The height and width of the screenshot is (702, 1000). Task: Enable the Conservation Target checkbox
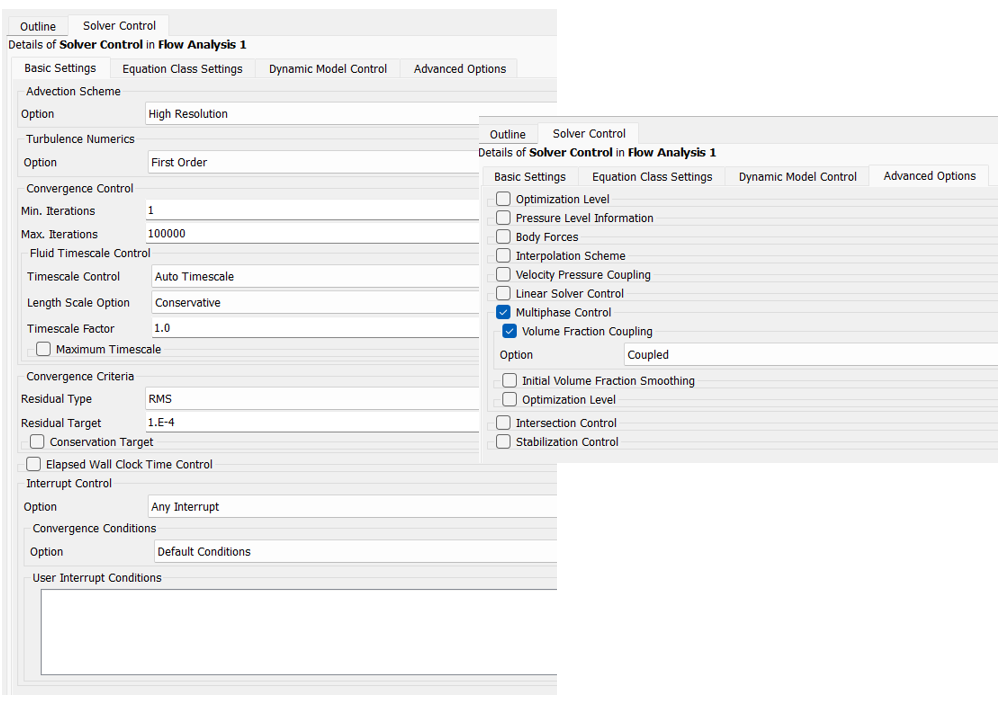[x=37, y=442]
